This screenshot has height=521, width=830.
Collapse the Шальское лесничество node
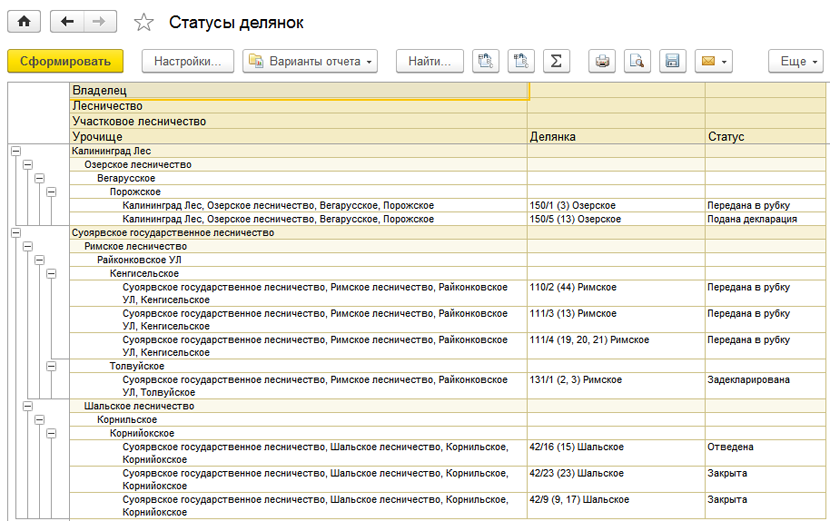(28, 406)
